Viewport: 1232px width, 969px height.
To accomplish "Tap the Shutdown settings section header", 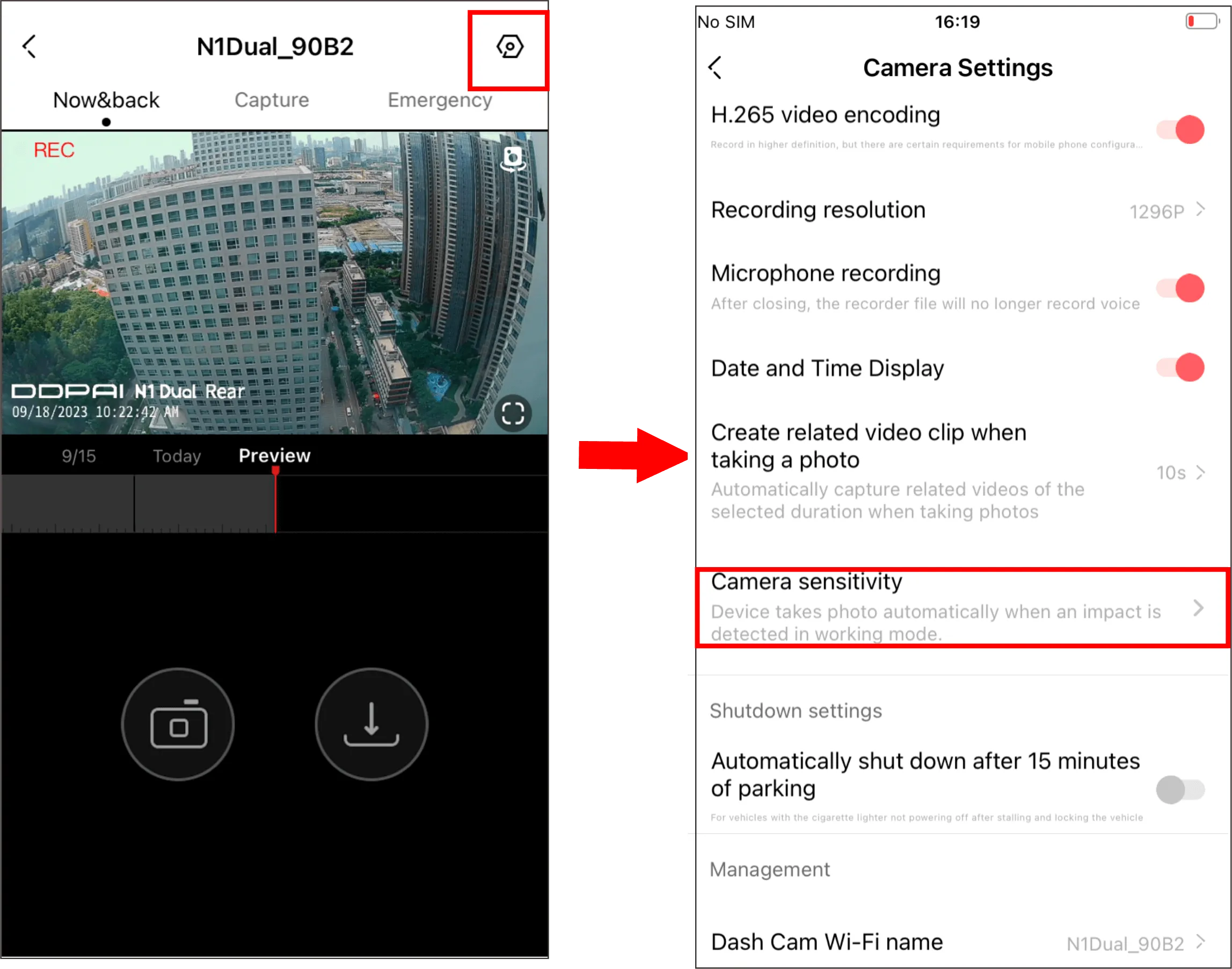I will click(796, 711).
